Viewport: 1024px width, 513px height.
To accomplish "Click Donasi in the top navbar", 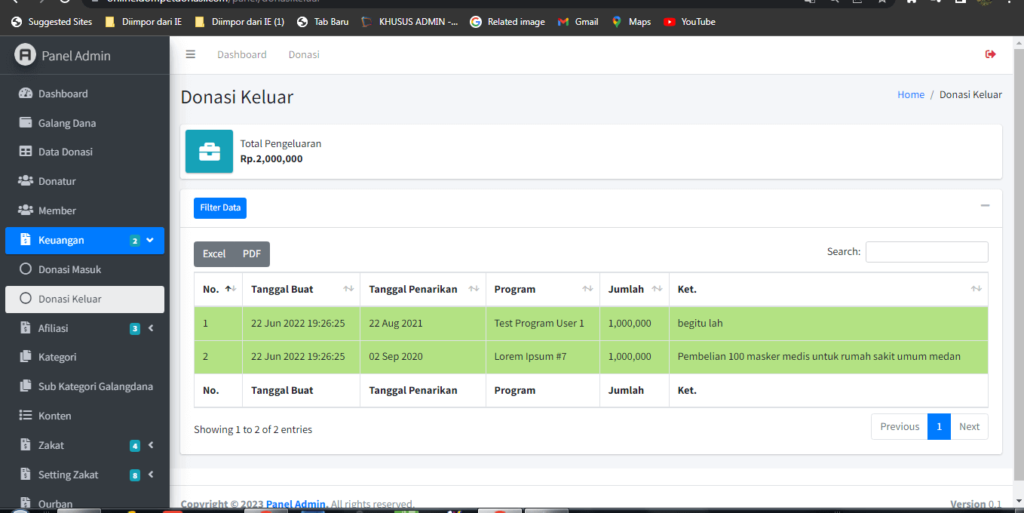I will (304, 55).
